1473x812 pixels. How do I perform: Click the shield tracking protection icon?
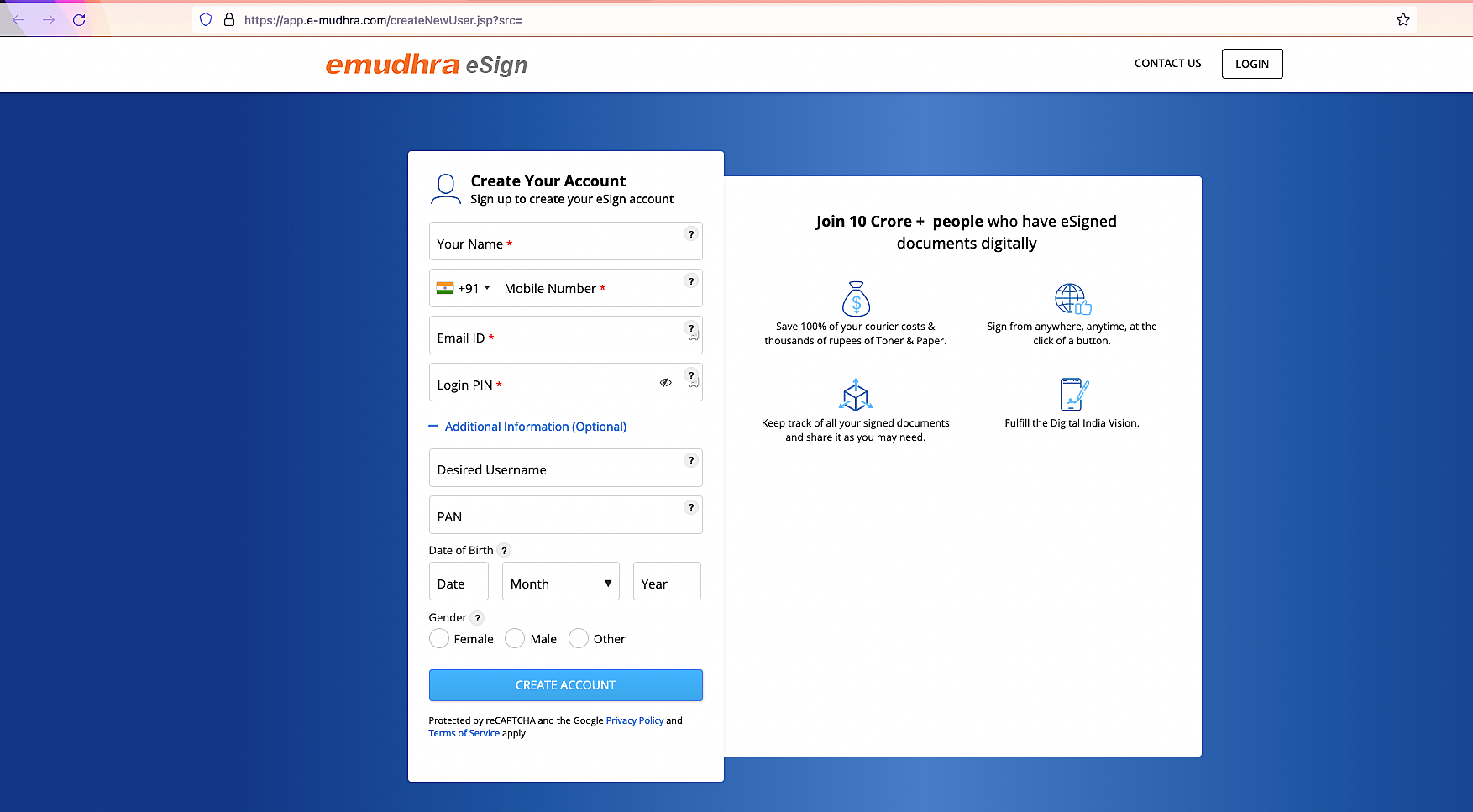pos(206,19)
